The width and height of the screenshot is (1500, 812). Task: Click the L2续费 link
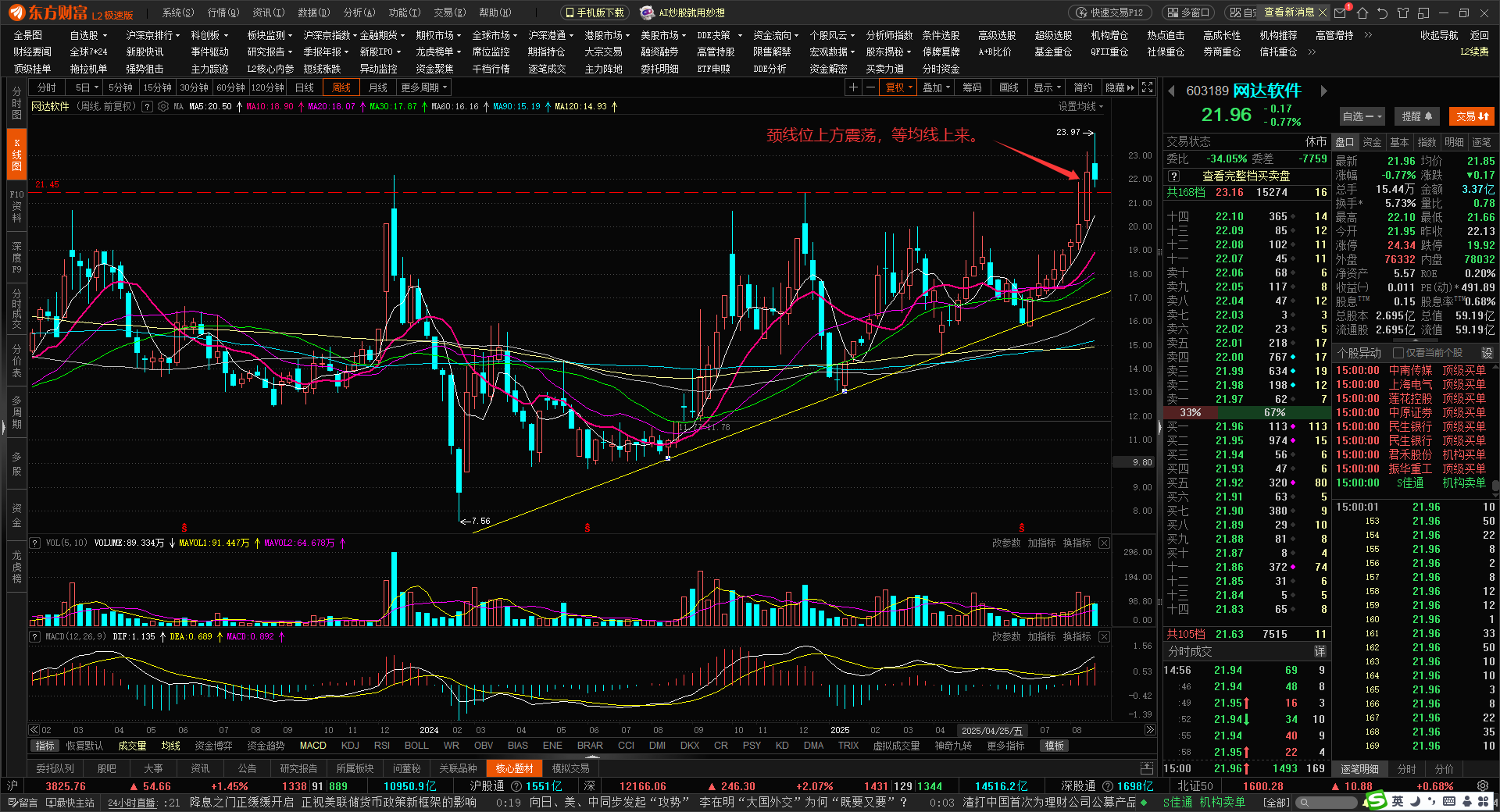point(1474,52)
